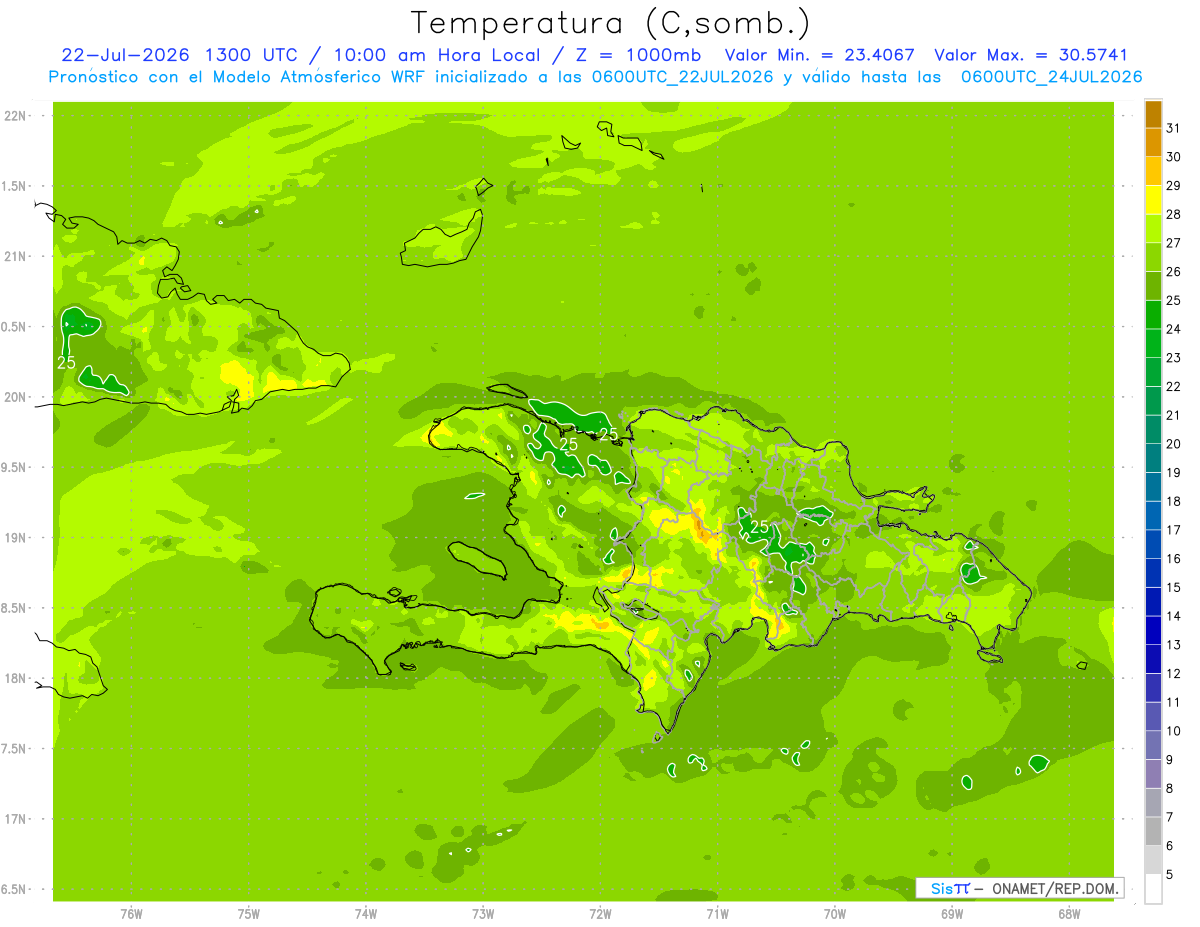Image resolution: width=1200 pixels, height=927 pixels.
Task: Click the 72W longitude axis label
Action: coord(600,913)
